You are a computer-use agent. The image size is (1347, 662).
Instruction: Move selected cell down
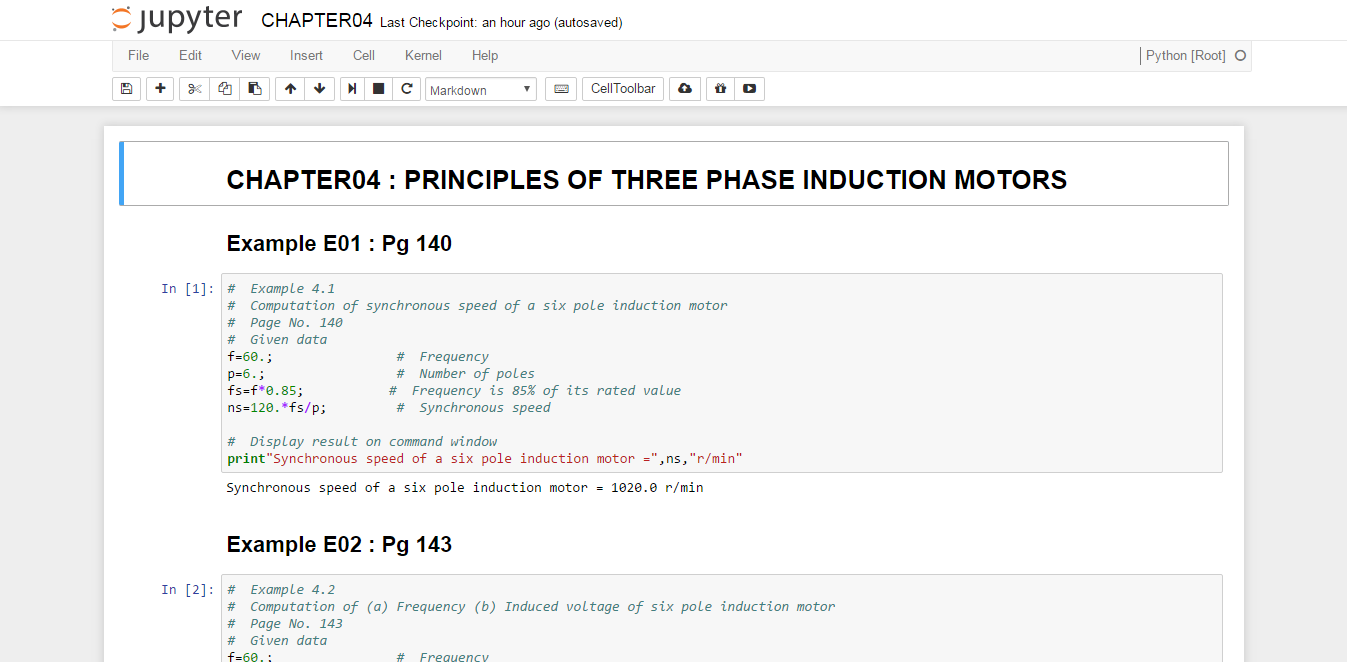coord(319,89)
